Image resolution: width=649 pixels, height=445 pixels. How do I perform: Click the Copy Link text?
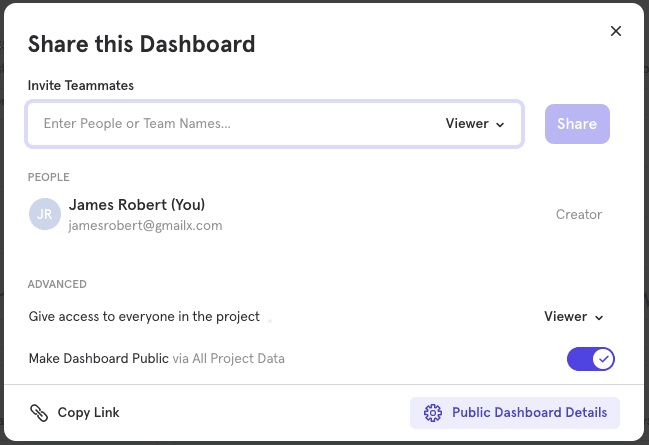pyautogui.click(x=88, y=412)
